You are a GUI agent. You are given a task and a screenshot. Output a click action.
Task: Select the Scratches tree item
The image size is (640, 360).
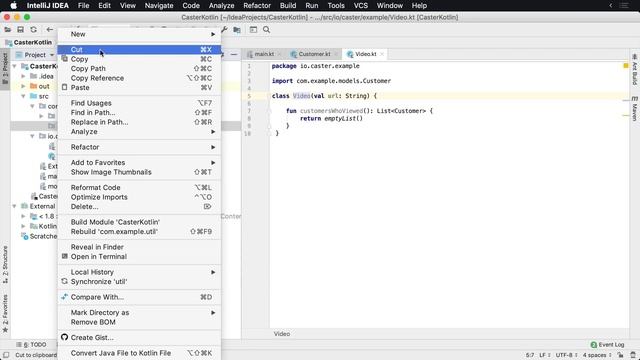[x=40, y=236]
